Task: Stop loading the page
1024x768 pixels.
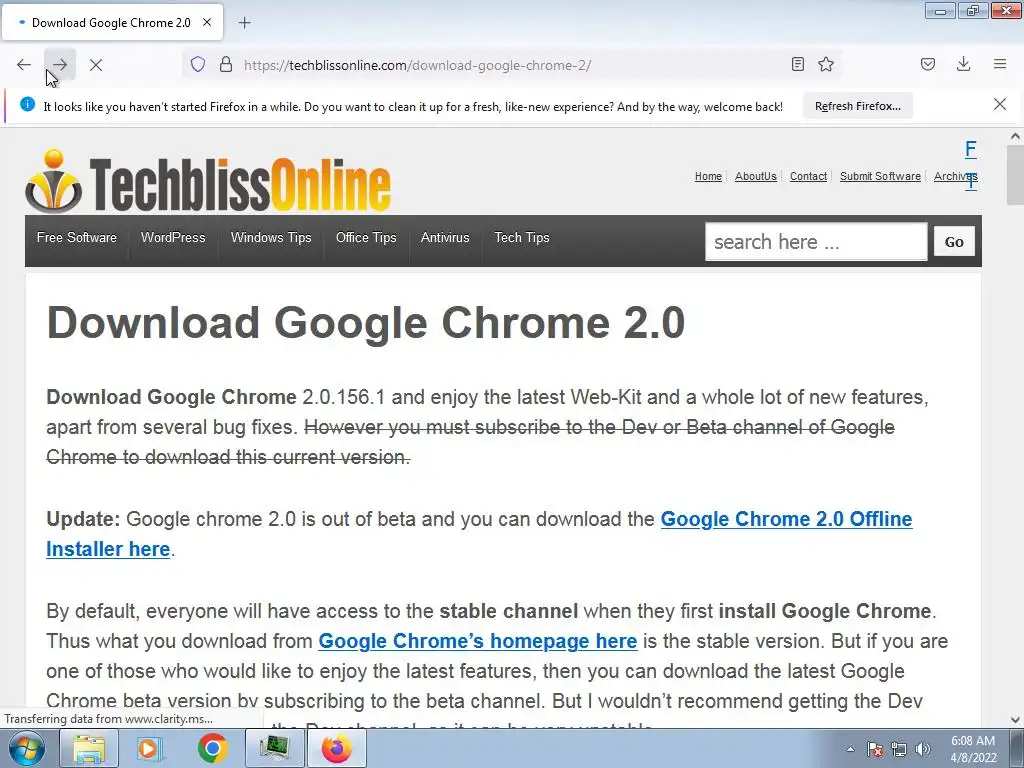Action: (96, 65)
